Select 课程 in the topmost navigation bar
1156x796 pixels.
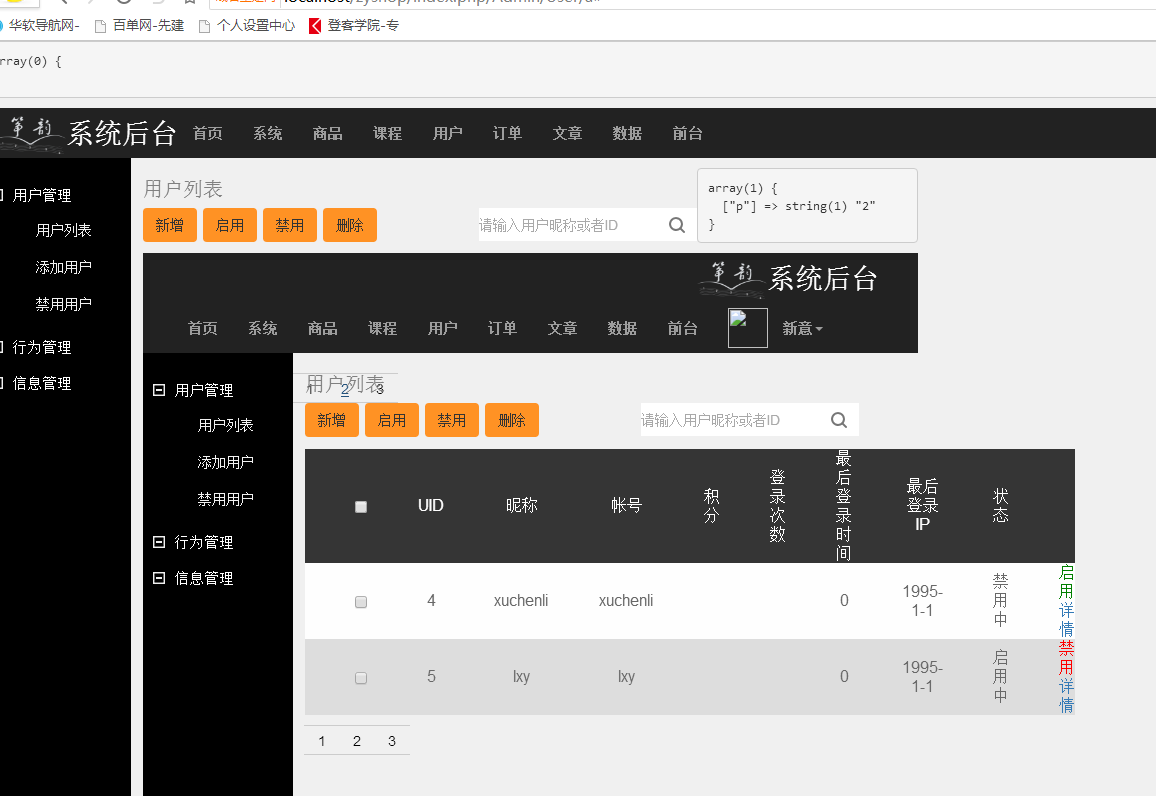[387, 133]
